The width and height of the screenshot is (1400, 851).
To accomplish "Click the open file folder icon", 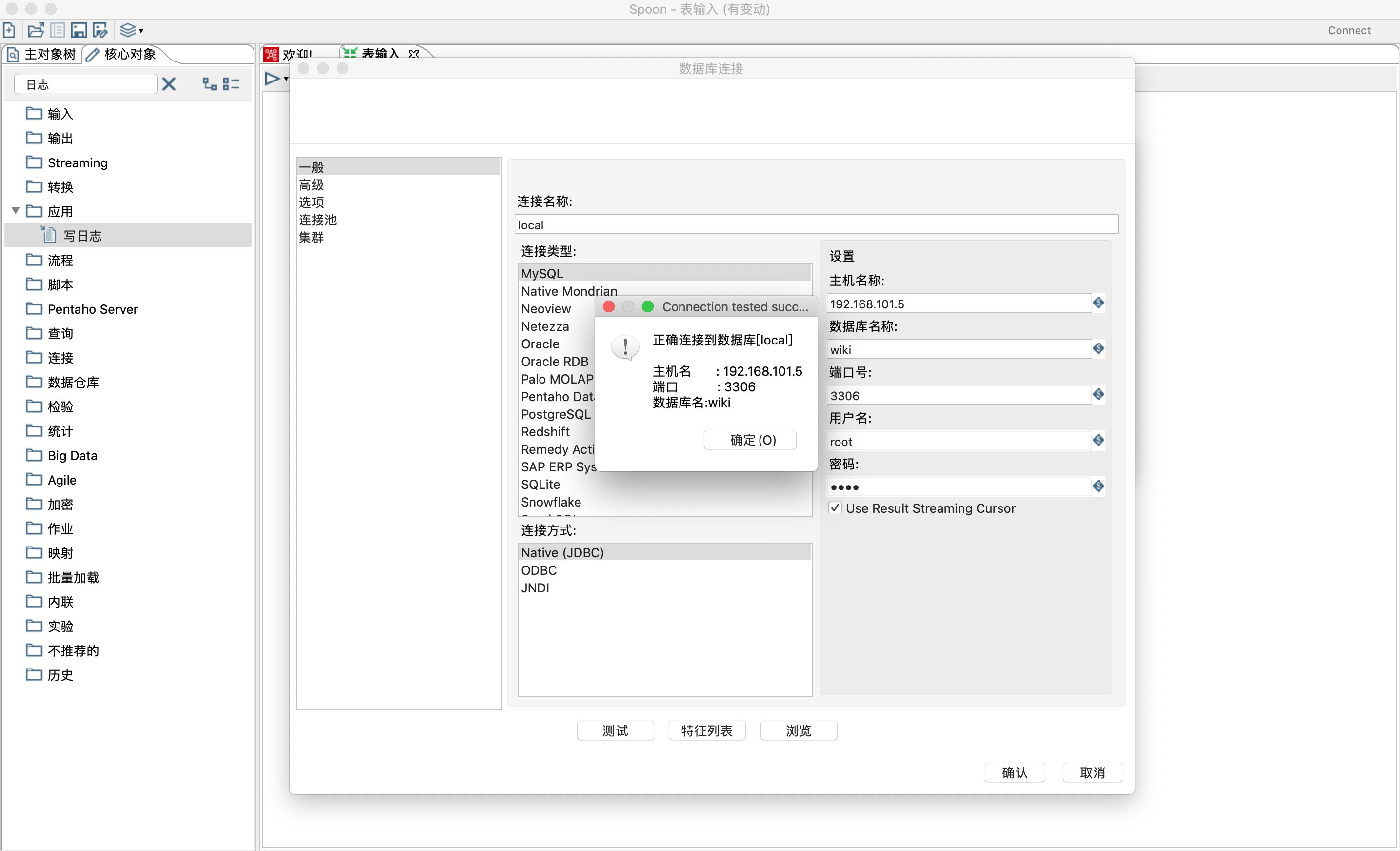I will [x=36, y=30].
